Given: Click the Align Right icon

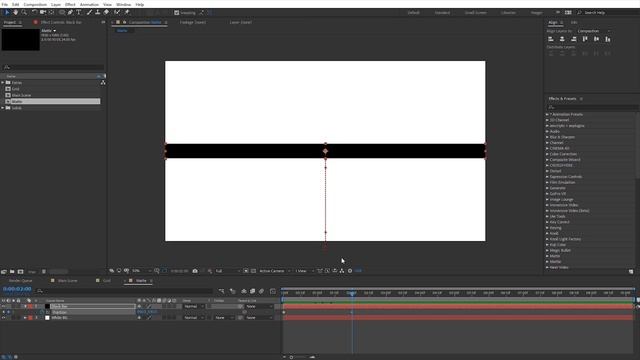Looking at the screenshot, I should coord(573,39).
